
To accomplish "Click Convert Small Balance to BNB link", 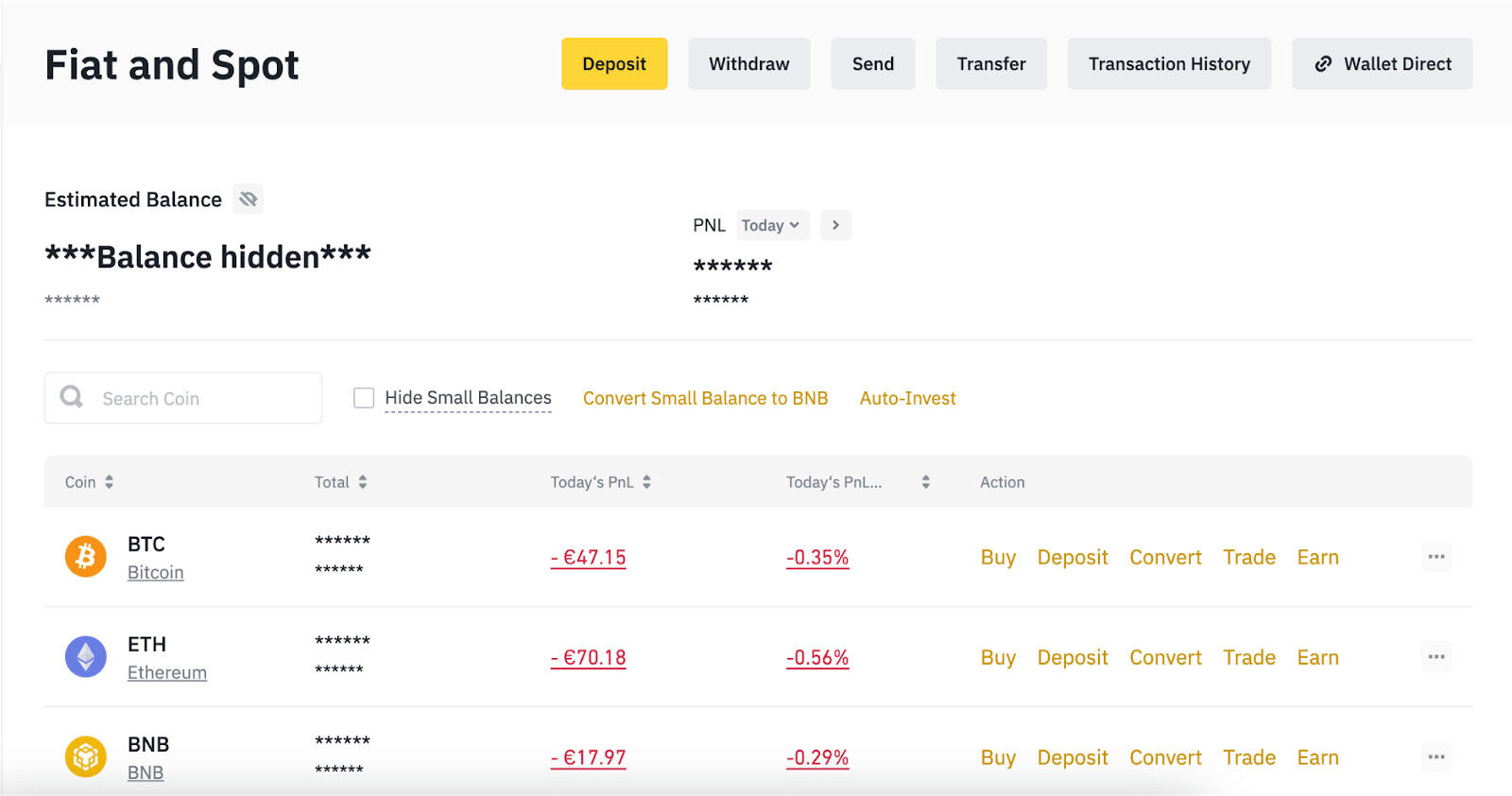I will click(705, 398).
